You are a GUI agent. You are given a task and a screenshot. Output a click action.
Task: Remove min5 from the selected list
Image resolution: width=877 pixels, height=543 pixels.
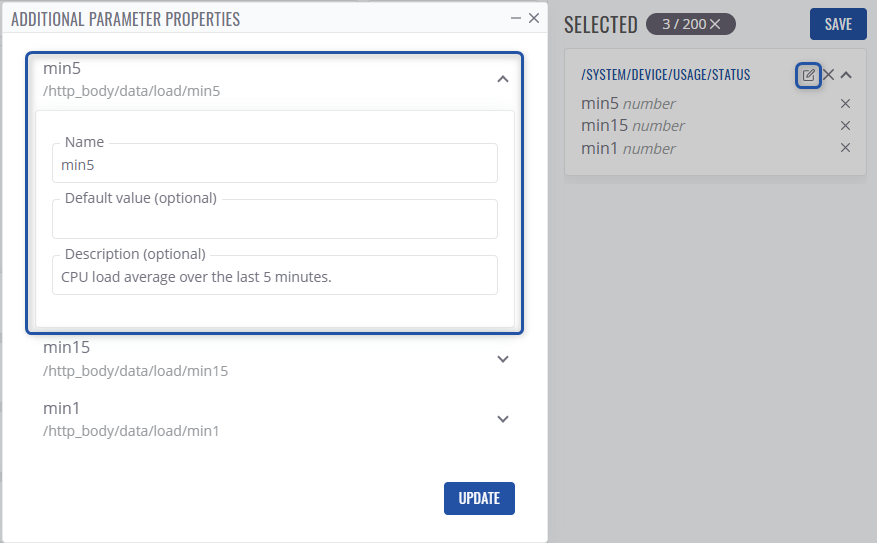tap(845, 104)
